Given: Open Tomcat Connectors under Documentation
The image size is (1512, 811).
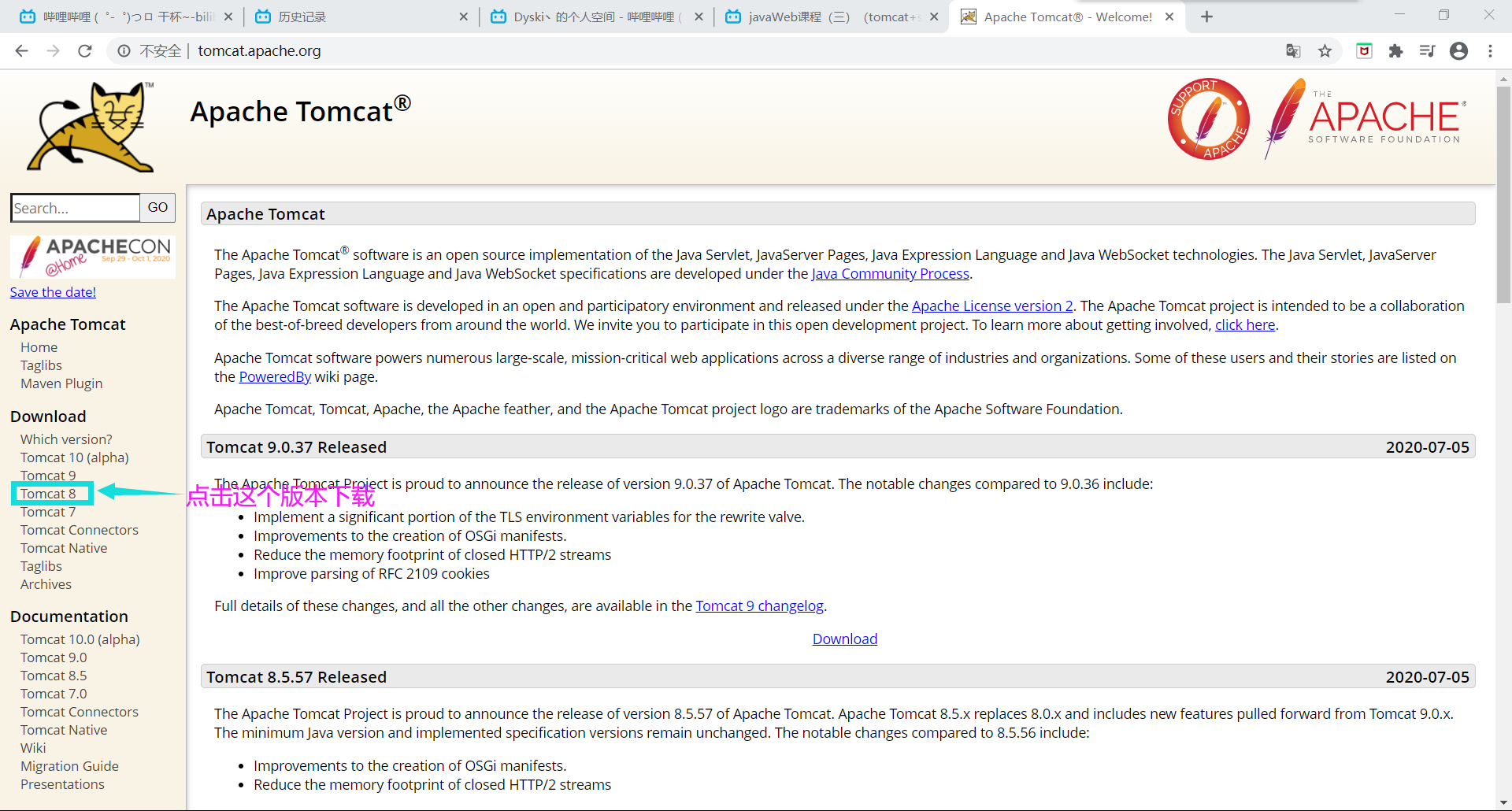Looking at the screenshot, I should (80, 712).
